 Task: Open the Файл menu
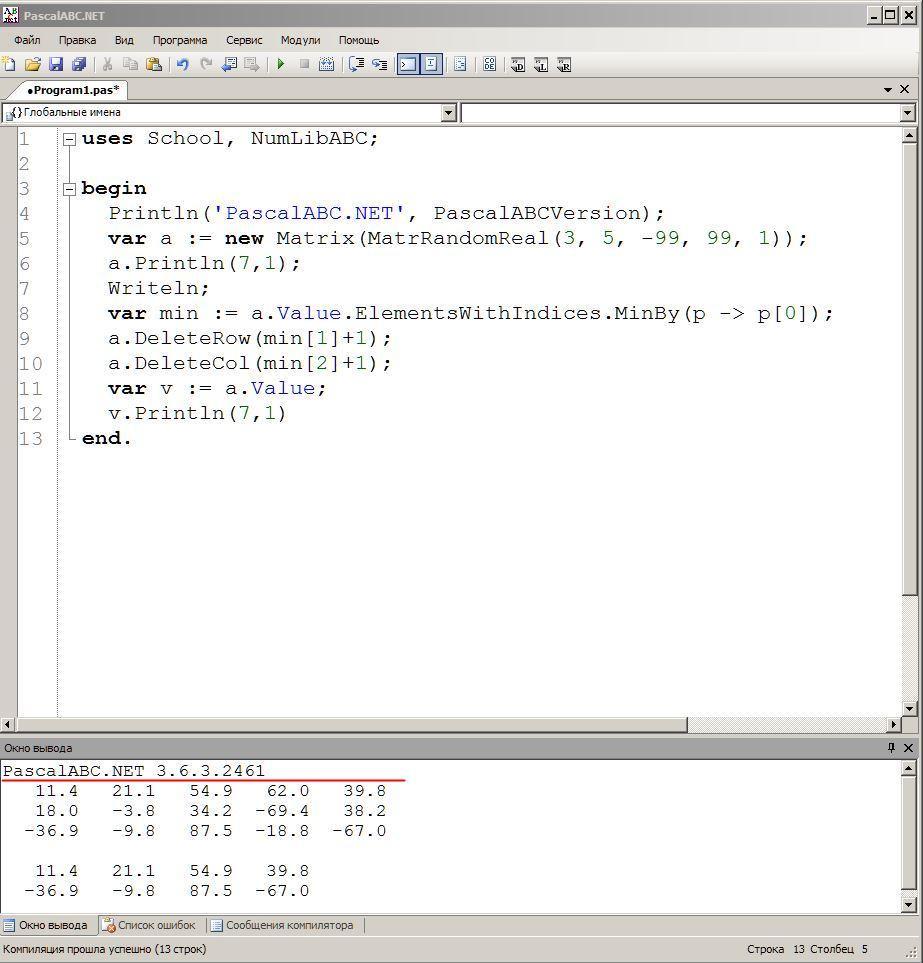coord(27,40)
